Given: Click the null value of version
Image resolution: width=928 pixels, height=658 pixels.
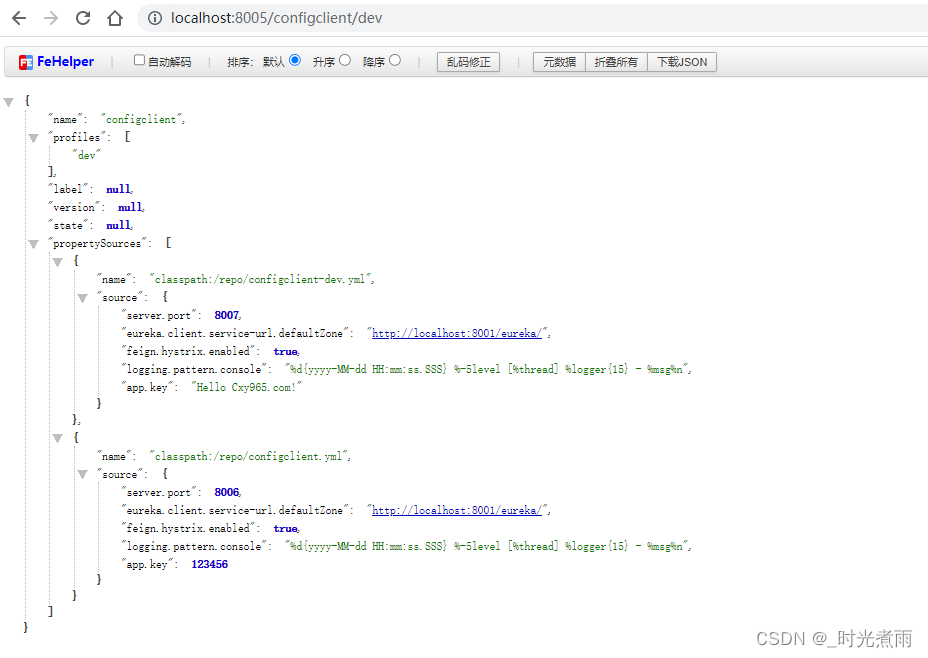Looking at the screenshot, I should click(130, 207).
